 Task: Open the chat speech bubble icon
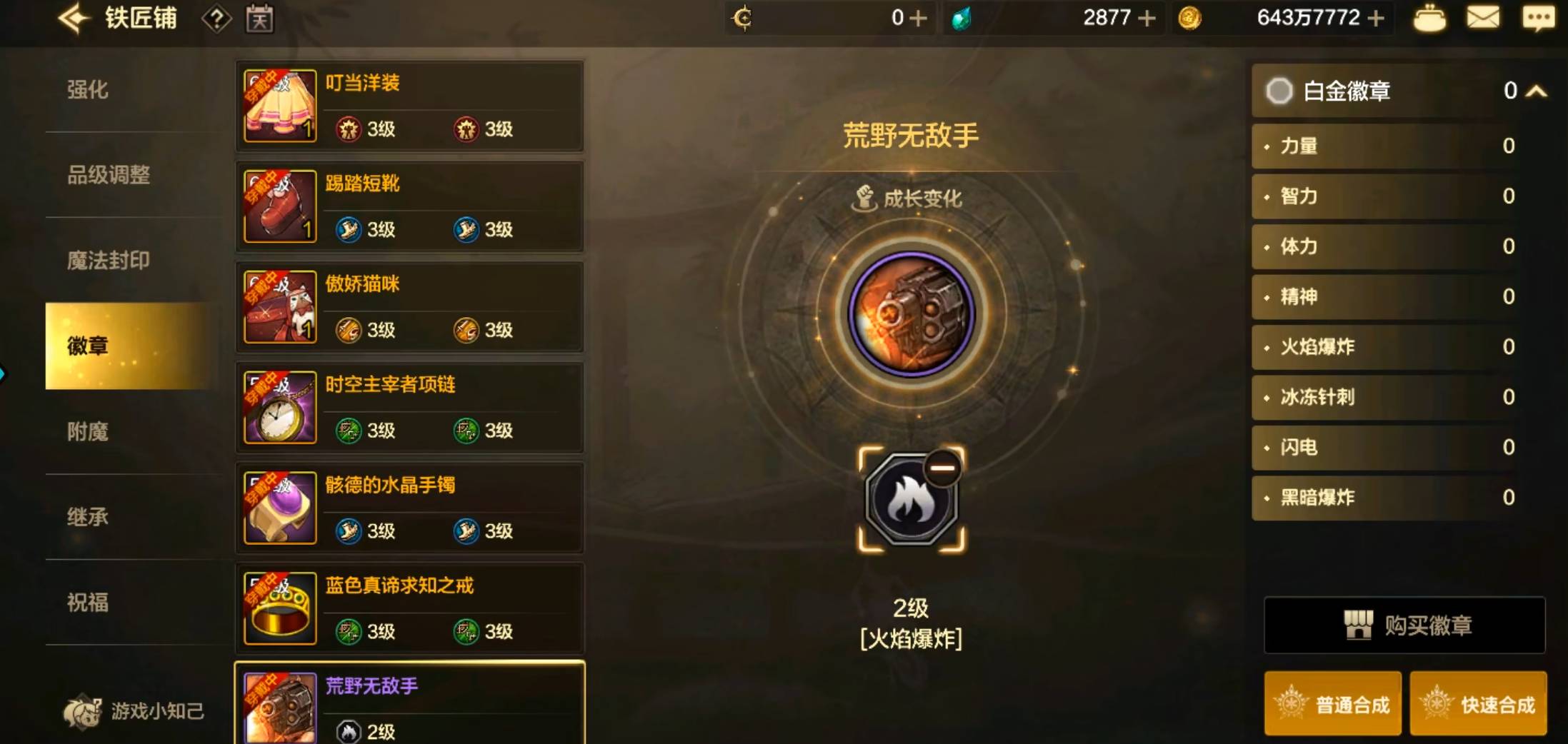coord(1538,19)
